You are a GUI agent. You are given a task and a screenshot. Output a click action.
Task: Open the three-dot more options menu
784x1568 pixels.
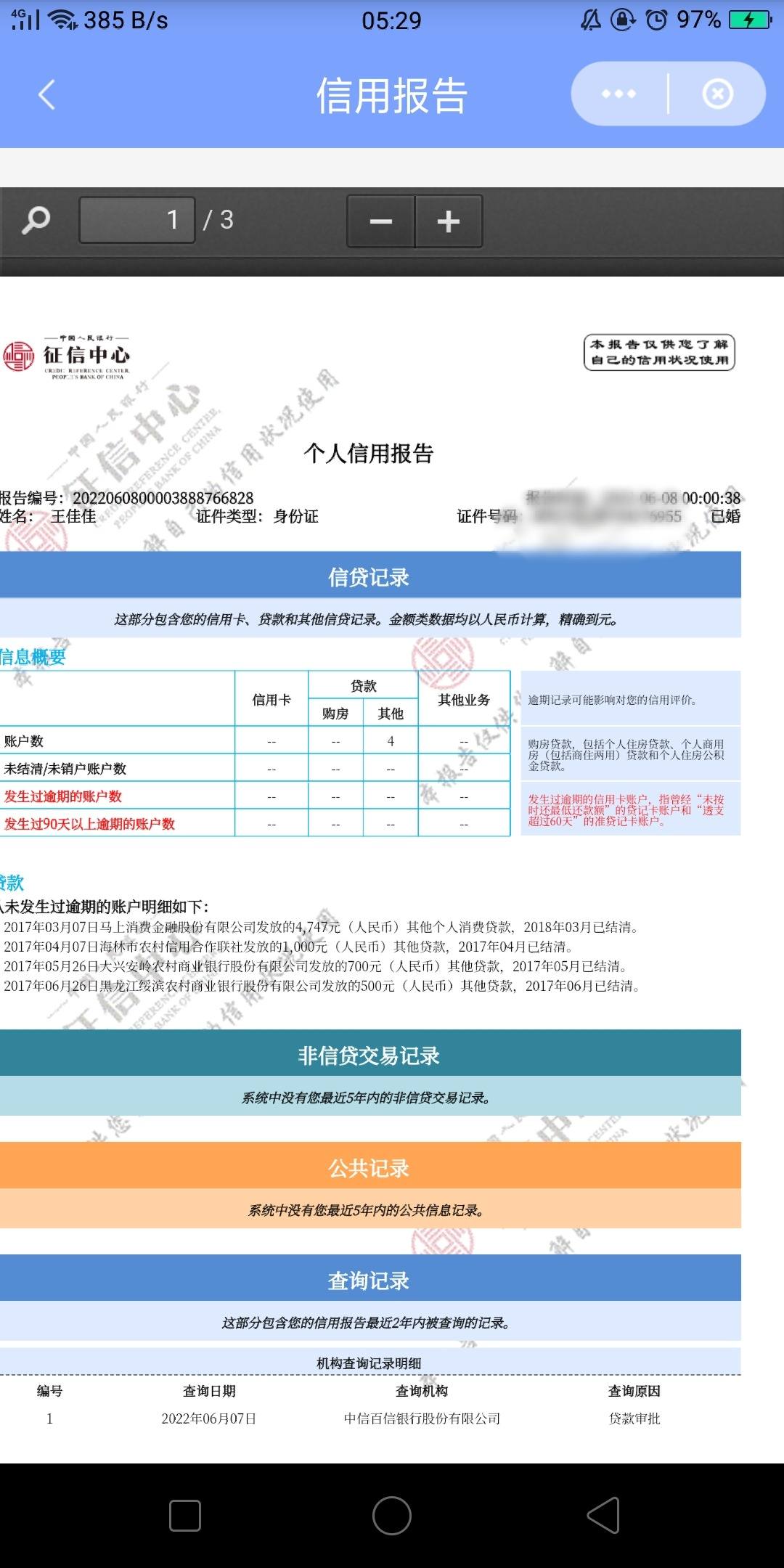coord(618,94)
